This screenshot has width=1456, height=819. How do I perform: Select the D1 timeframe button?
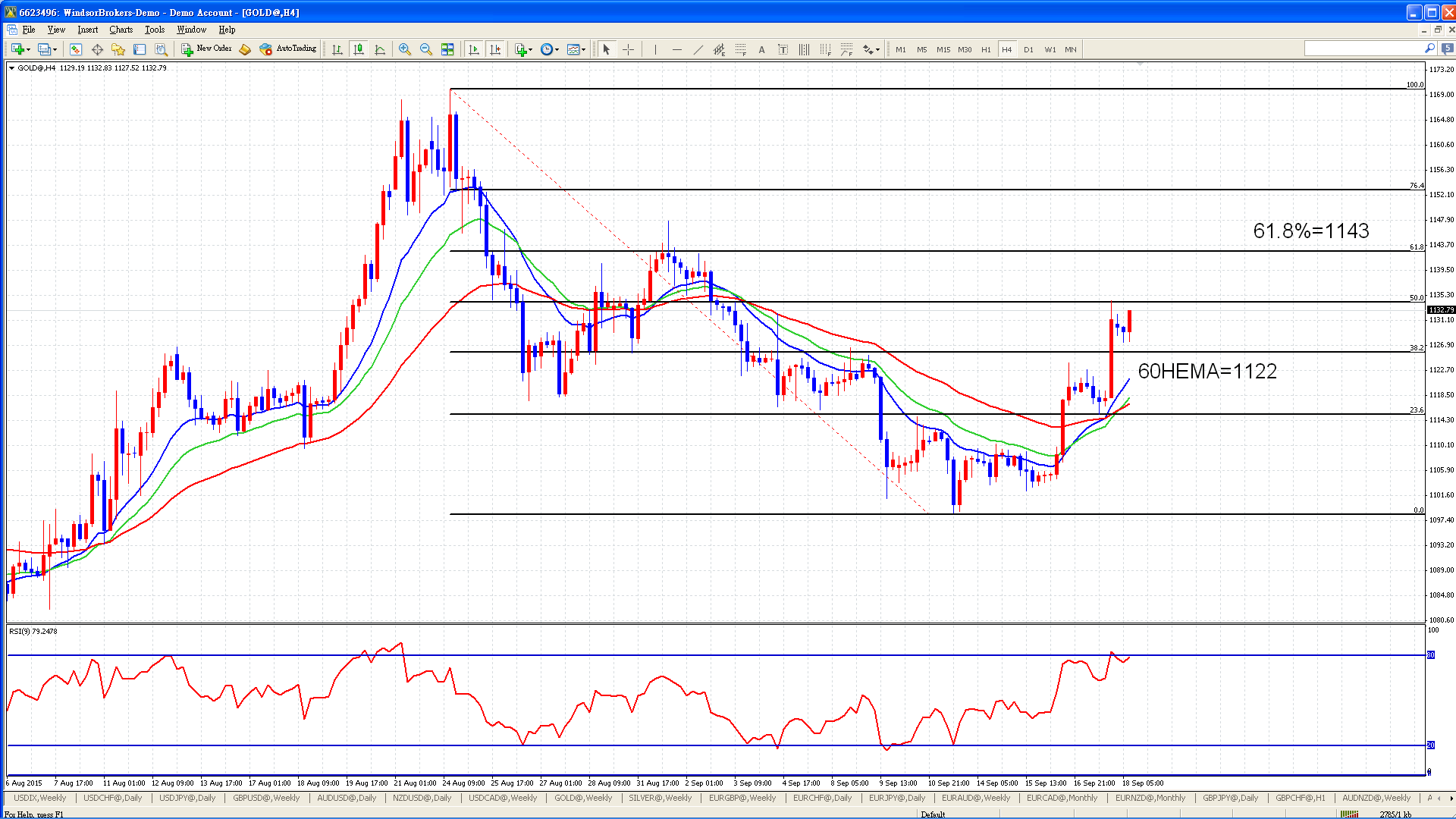pyautogui.click(x=1028, y=49)
